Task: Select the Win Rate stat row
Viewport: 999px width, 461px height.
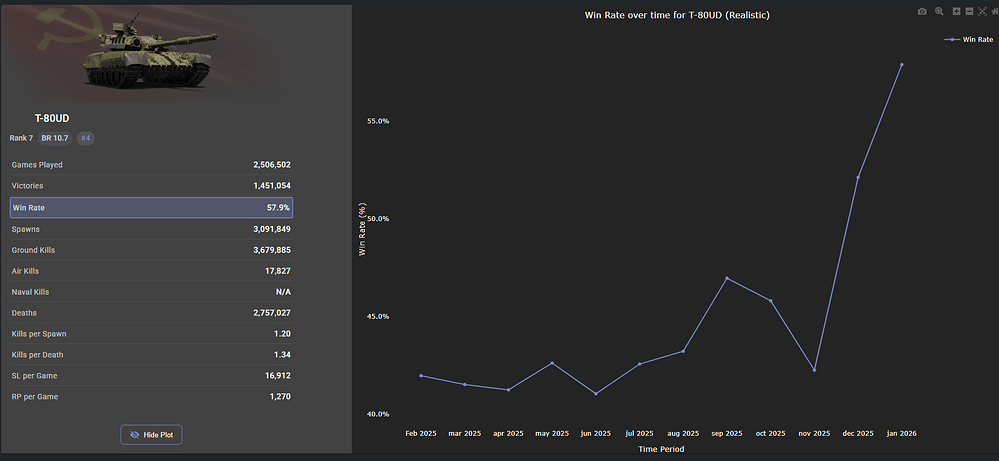Action: (151, 208)
